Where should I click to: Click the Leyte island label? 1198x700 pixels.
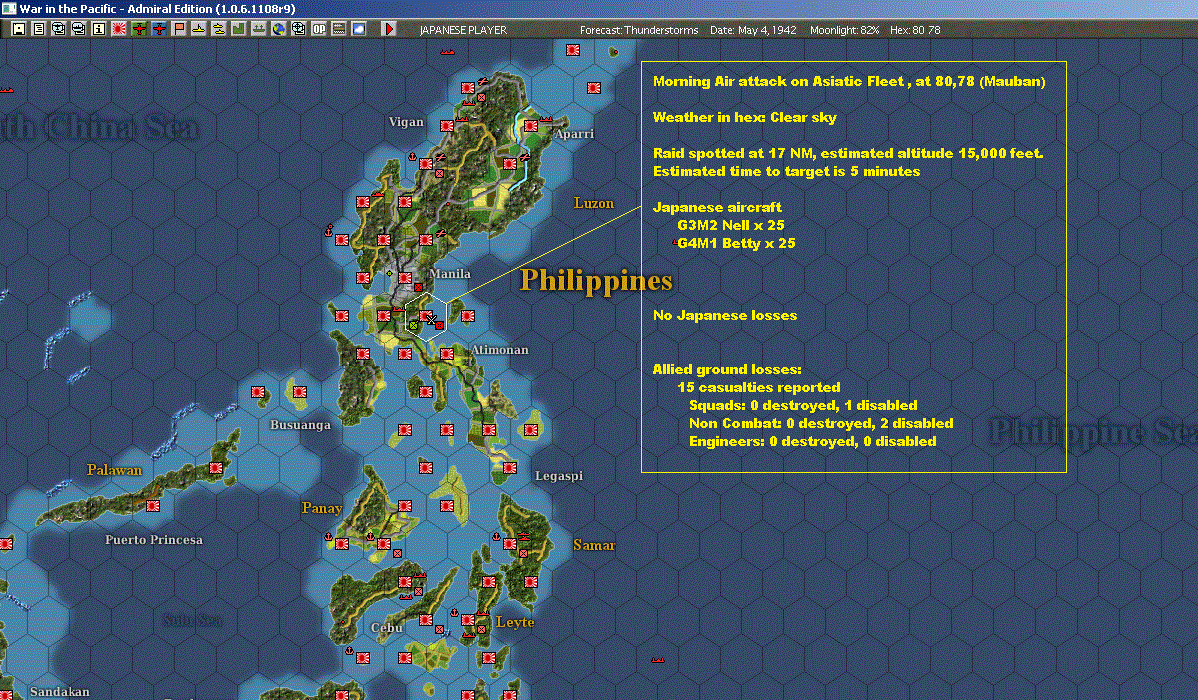pyautogui.click(x=515, y=622)
